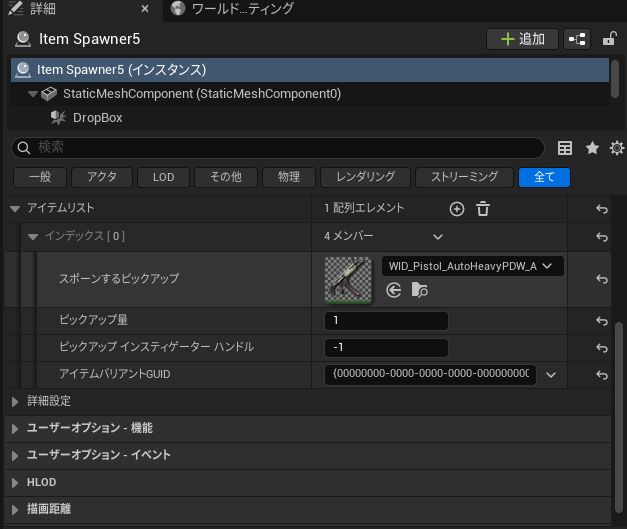The height and width of the screenshot is (529, 627).
Task: Use selected asset arrow icon
Action: point(394,290)
